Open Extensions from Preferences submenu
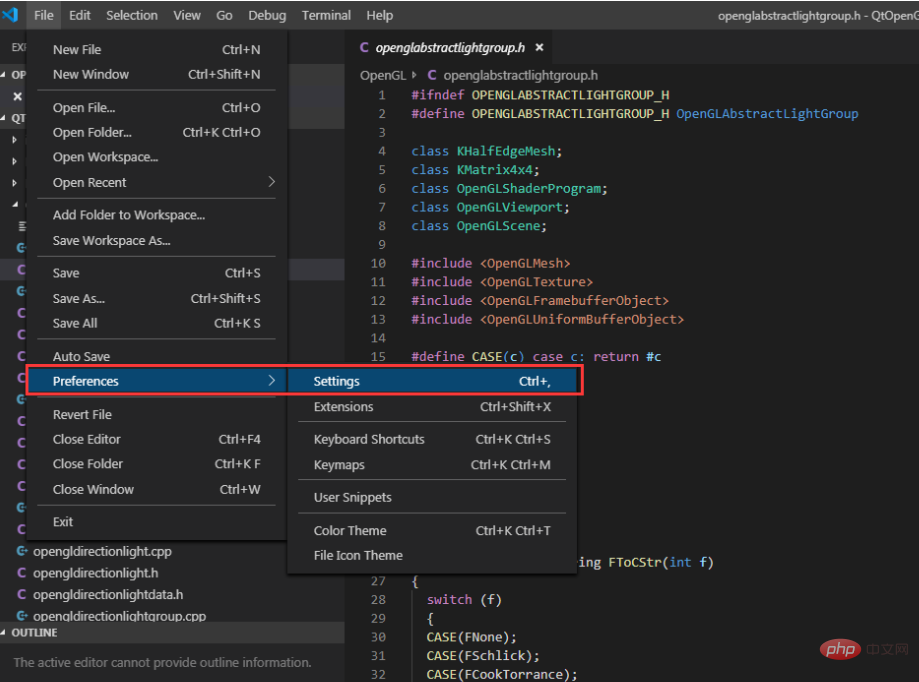Viewport: 919px width, 682px height. coord(432,407)
